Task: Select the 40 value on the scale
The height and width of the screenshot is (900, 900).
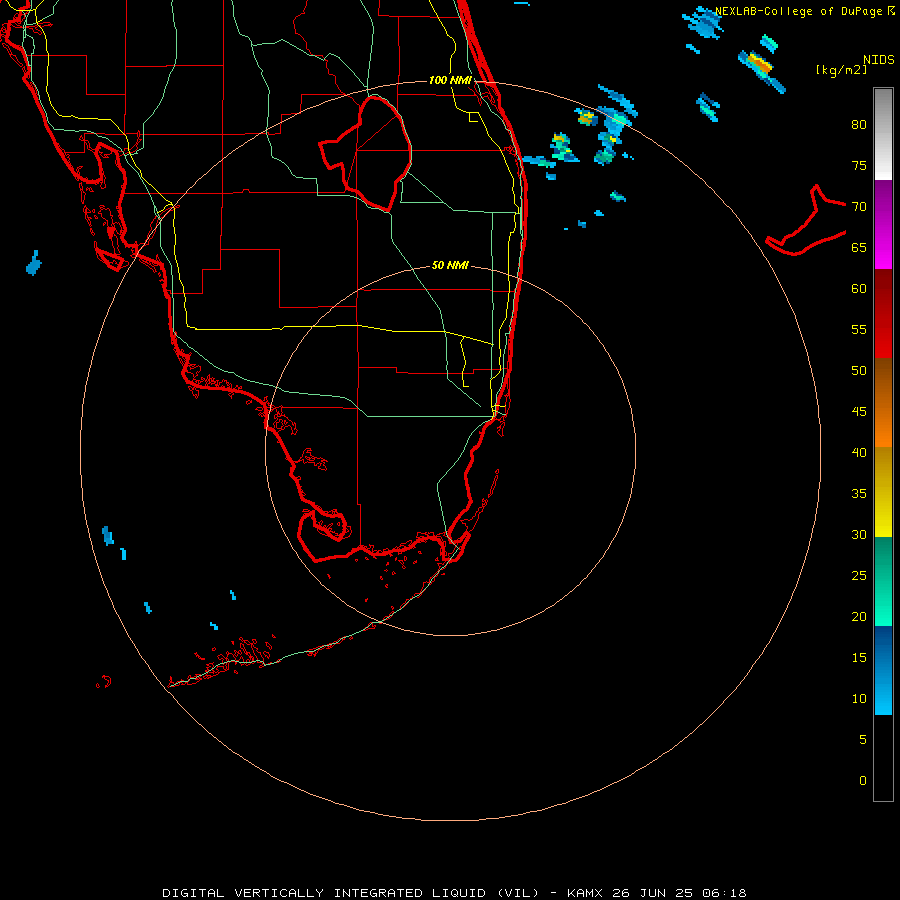Action: pyautogui.click(x=859, y=452)
